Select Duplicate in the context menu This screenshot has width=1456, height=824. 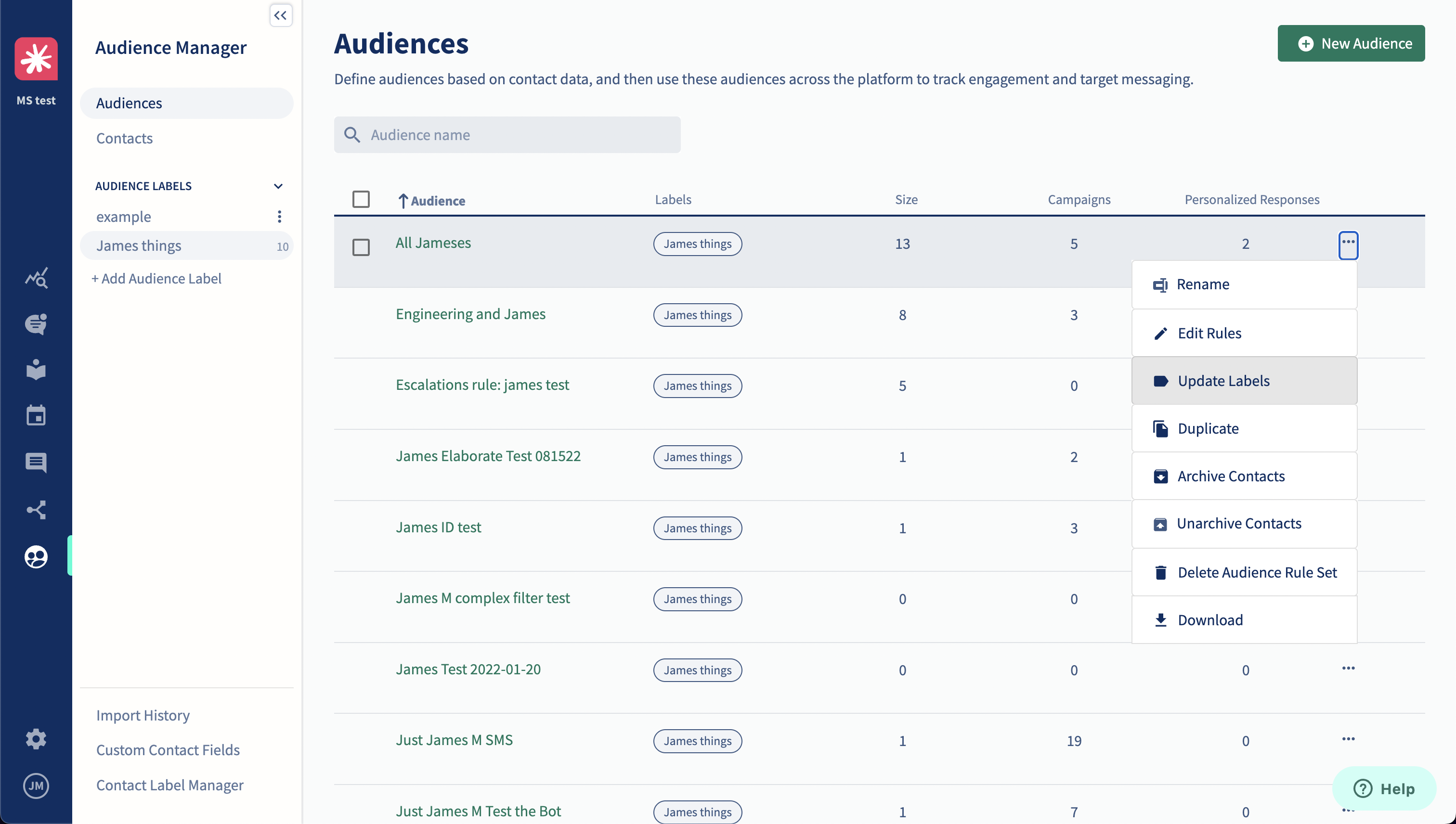tap(1244, 428)
